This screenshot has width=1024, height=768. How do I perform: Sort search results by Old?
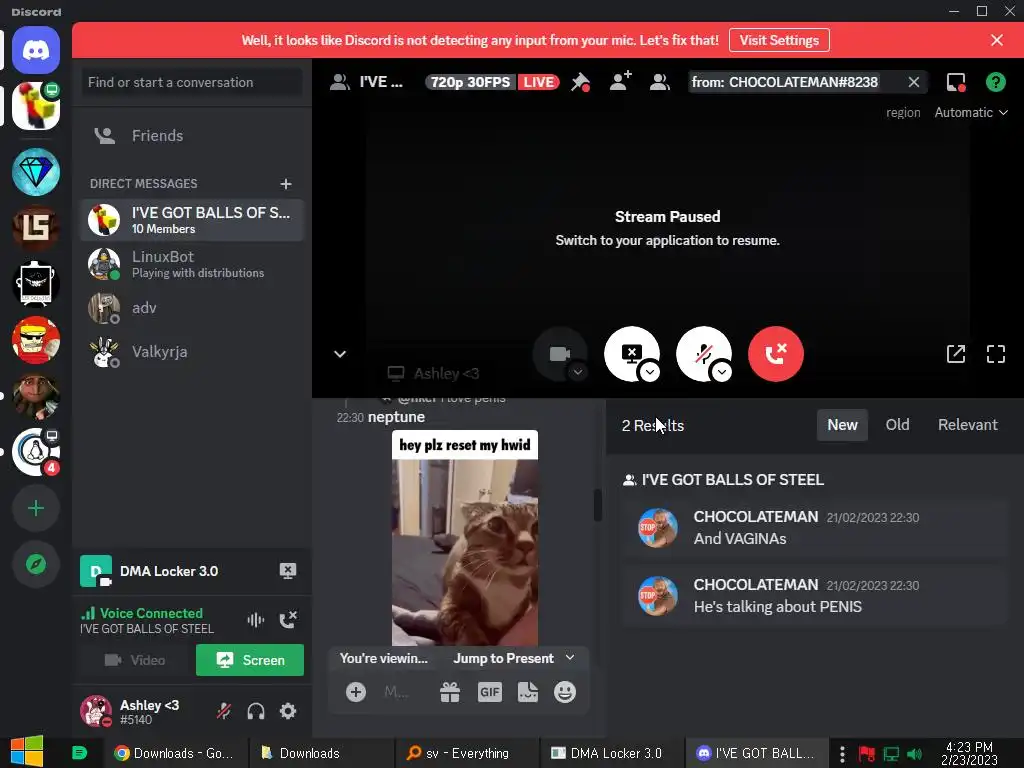897,425
